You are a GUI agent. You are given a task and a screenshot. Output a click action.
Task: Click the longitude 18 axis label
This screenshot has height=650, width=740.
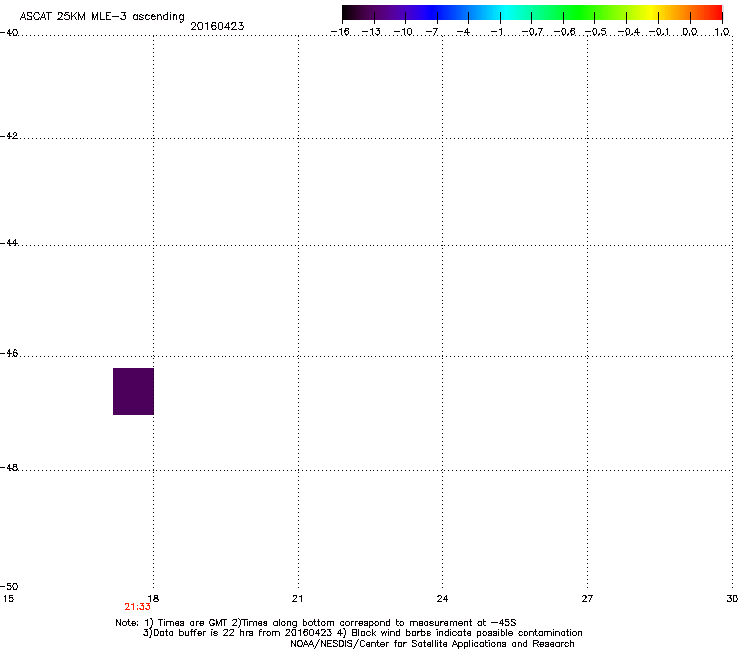coord(153,599)
